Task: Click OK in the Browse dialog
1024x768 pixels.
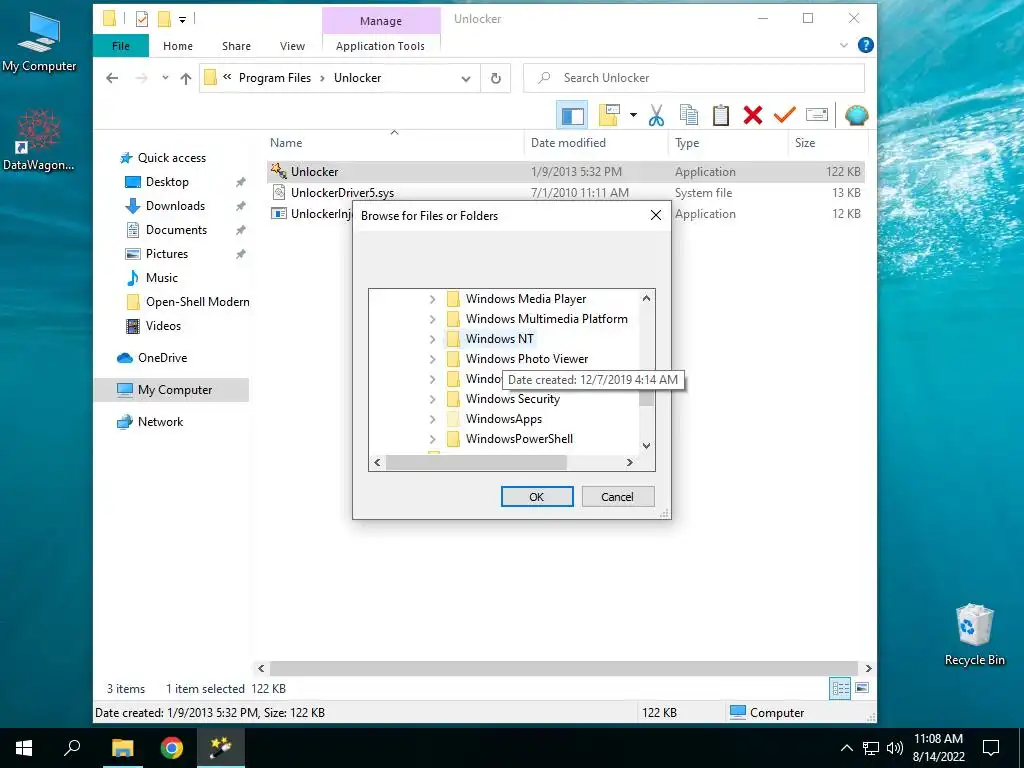Action: point(537,496)
